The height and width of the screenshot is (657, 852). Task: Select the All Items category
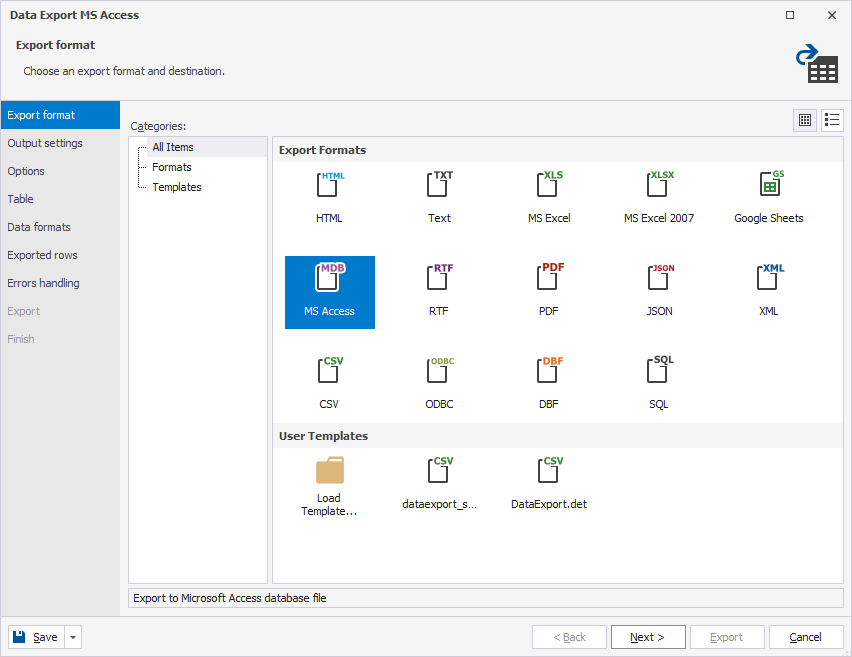coord(173,147)
